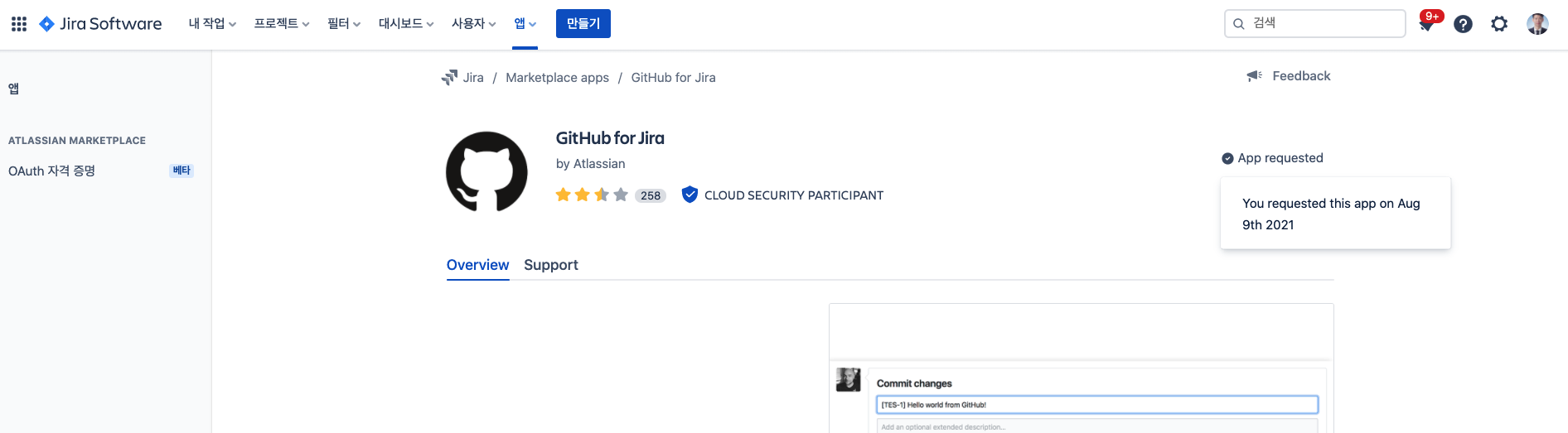
Task: Open the user profile avatar
Action: click(1537, 24)
